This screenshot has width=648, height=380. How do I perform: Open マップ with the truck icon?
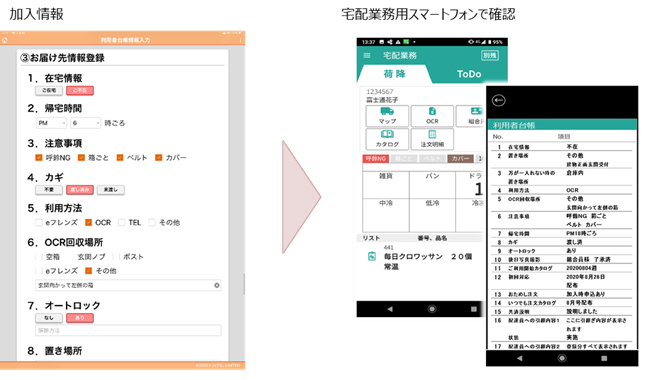point(387,116)
